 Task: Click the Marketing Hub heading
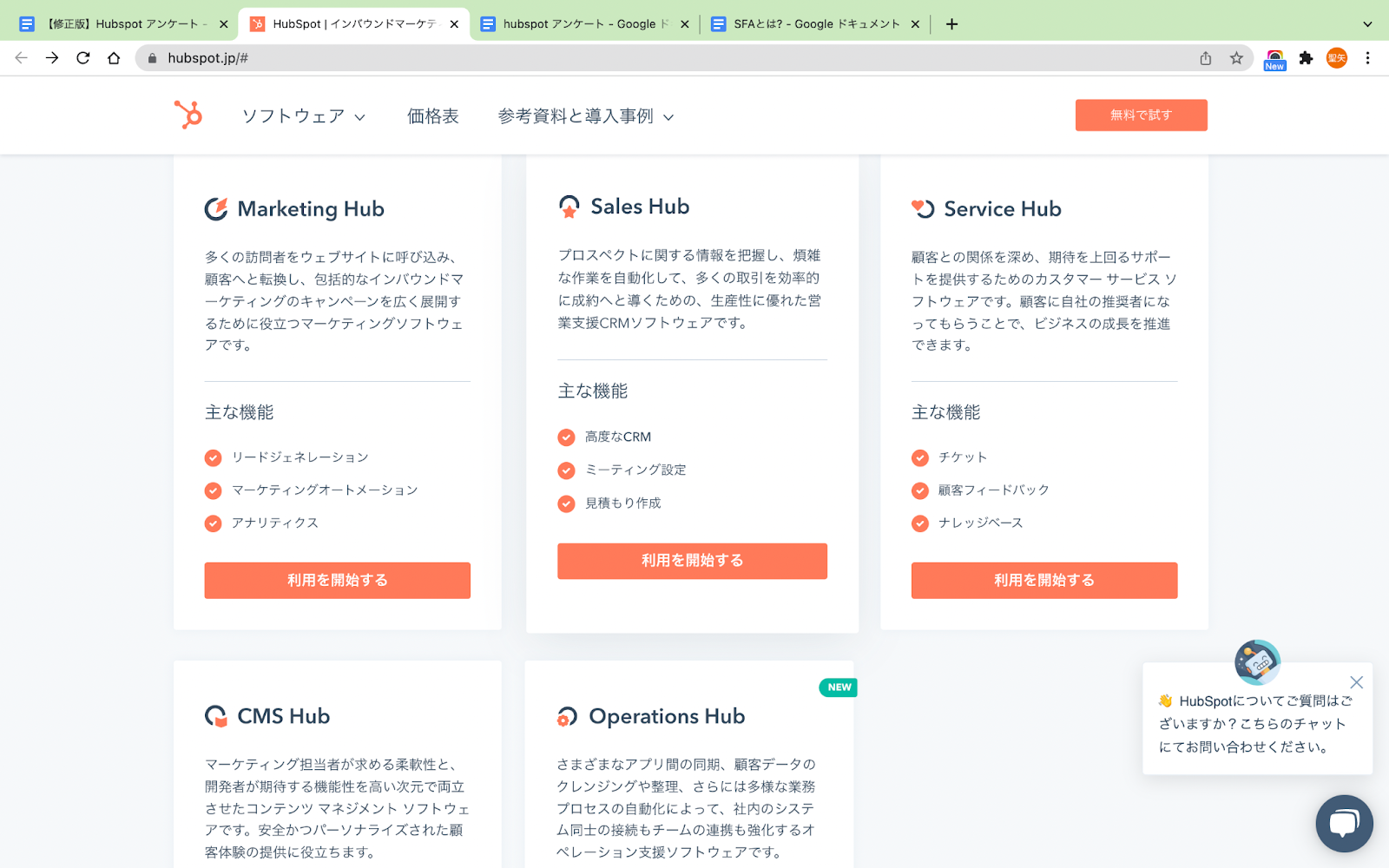click(311, 209)
